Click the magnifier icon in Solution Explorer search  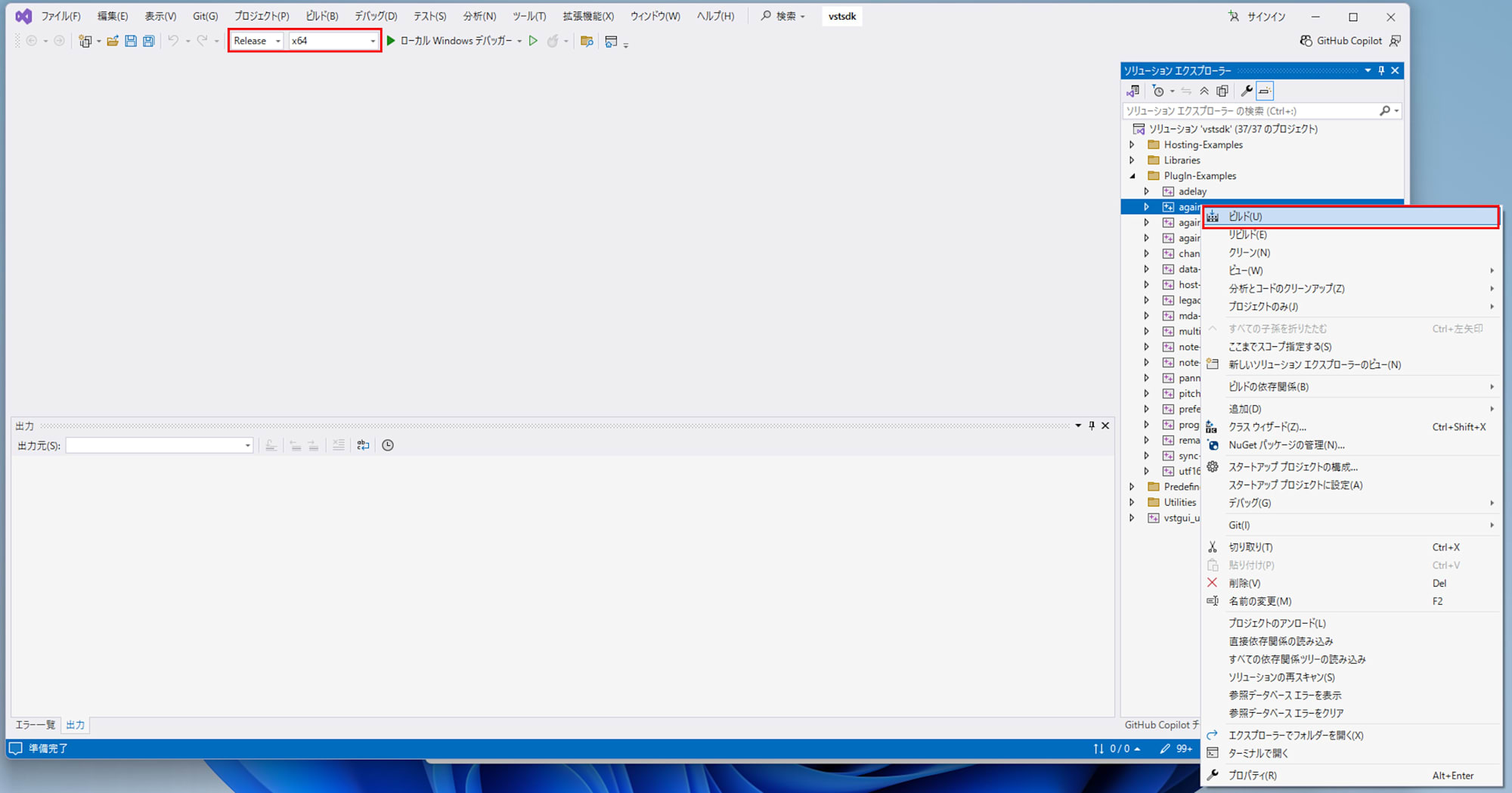coord(1385,111)
